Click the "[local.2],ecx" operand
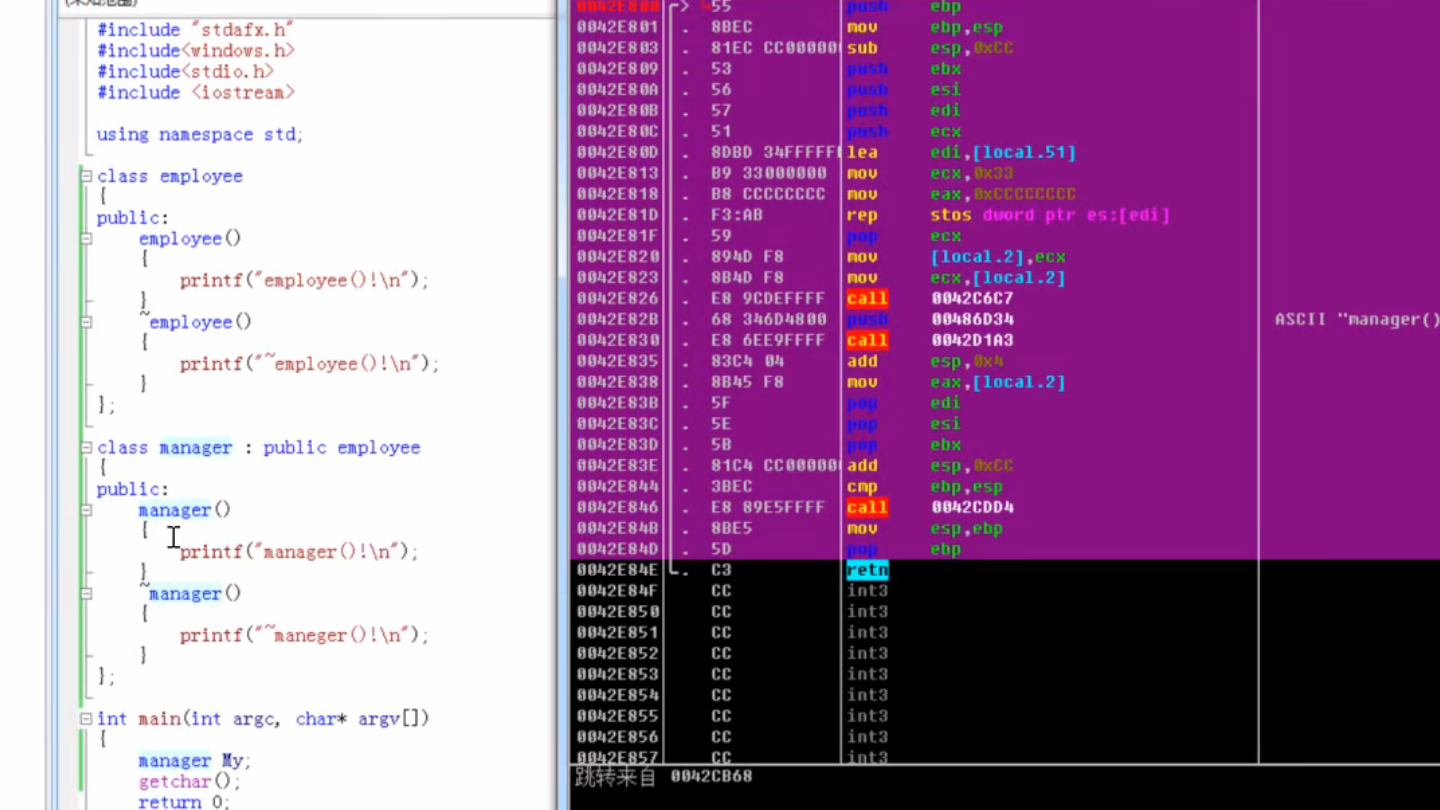 pos(998,257)
